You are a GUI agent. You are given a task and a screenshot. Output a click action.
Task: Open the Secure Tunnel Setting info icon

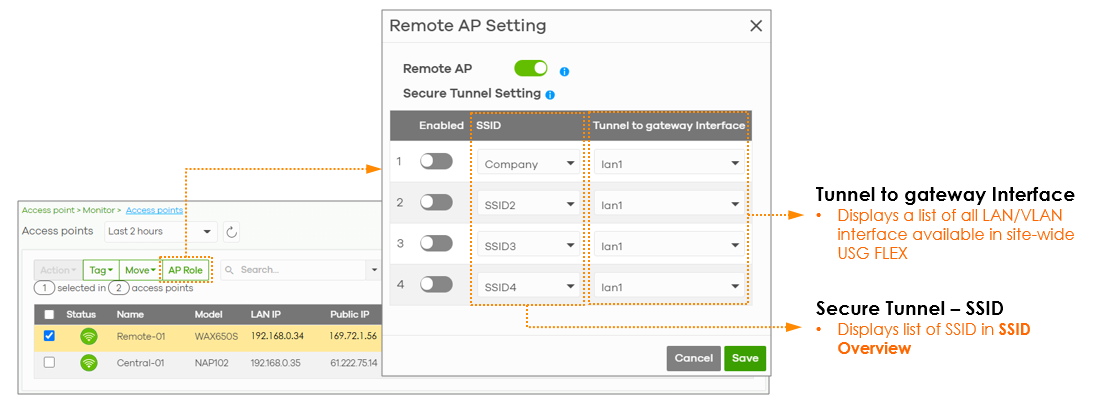click(550, 94)
